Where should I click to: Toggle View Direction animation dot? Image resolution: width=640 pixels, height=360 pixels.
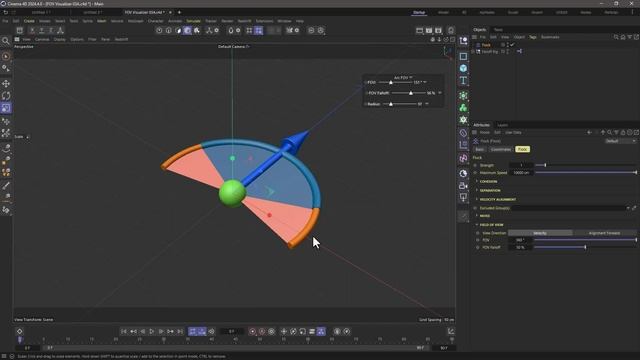(478, 233)
